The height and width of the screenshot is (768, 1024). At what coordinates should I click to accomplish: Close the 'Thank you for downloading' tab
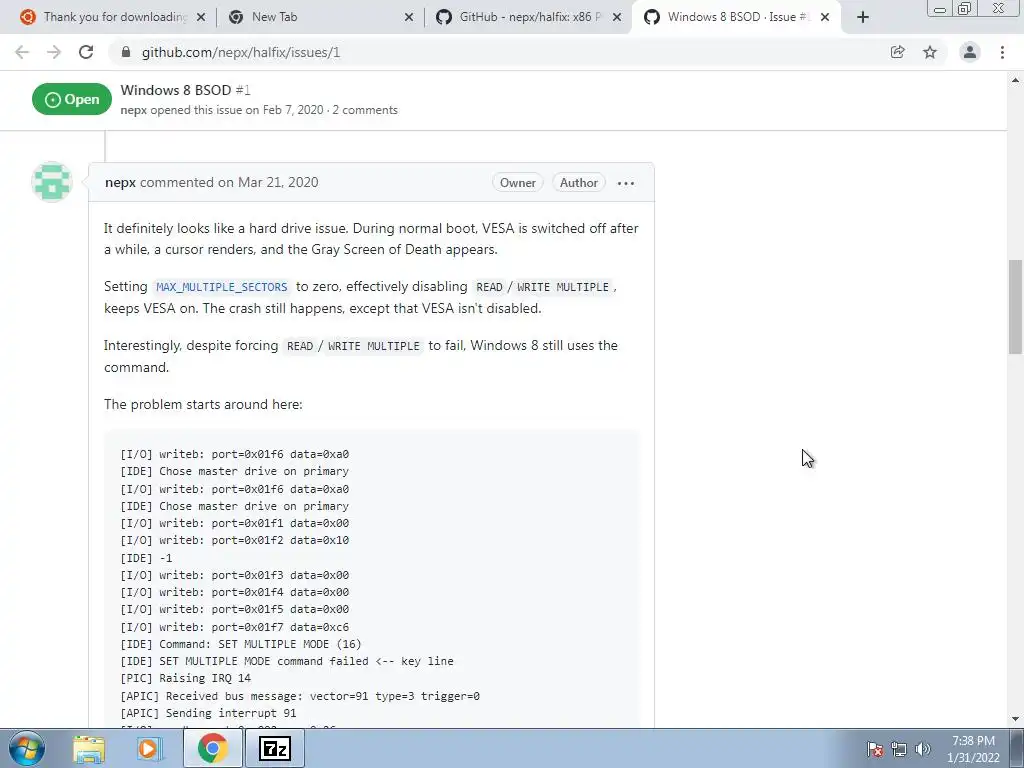click(x=201, y=18)
